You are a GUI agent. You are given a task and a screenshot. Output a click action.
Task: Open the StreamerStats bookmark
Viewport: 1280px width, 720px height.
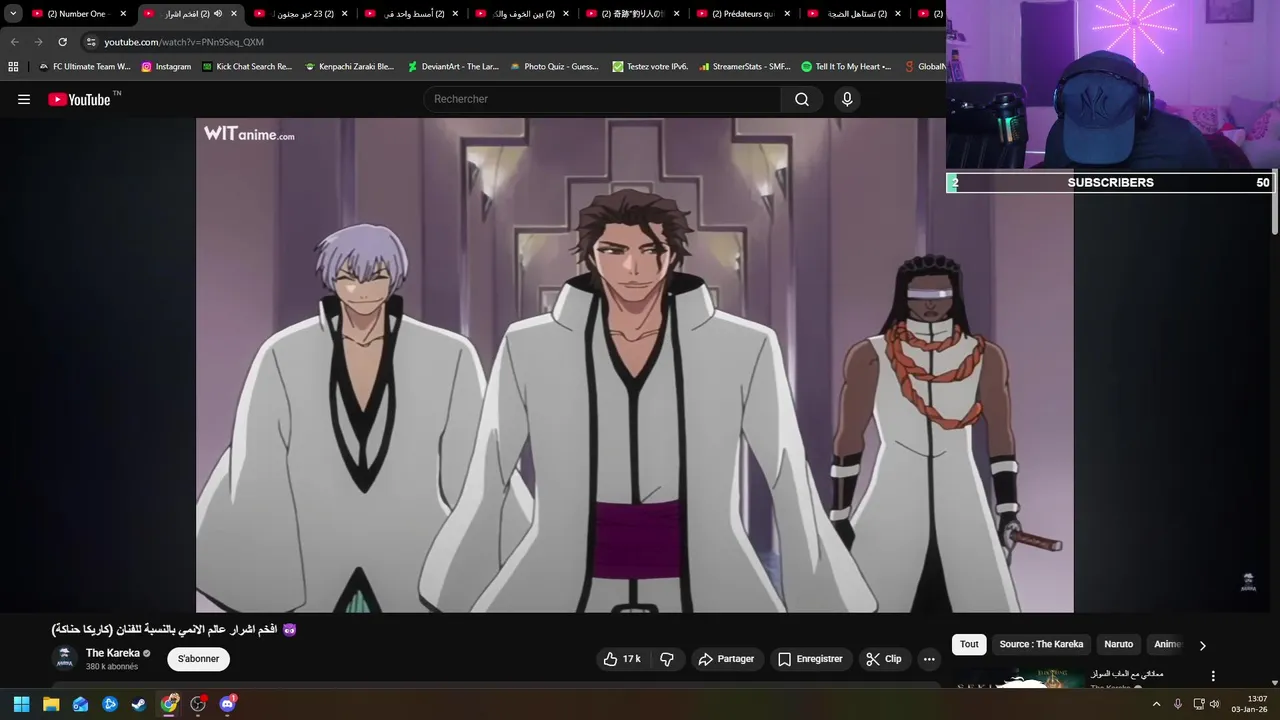click(x=745, y=67)
